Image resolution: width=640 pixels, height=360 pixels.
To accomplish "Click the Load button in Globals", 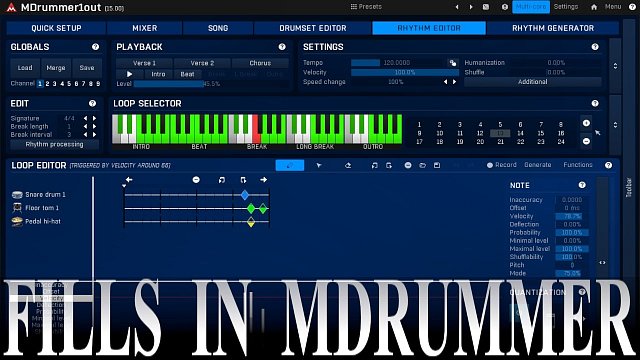I will tap(25, 68).
